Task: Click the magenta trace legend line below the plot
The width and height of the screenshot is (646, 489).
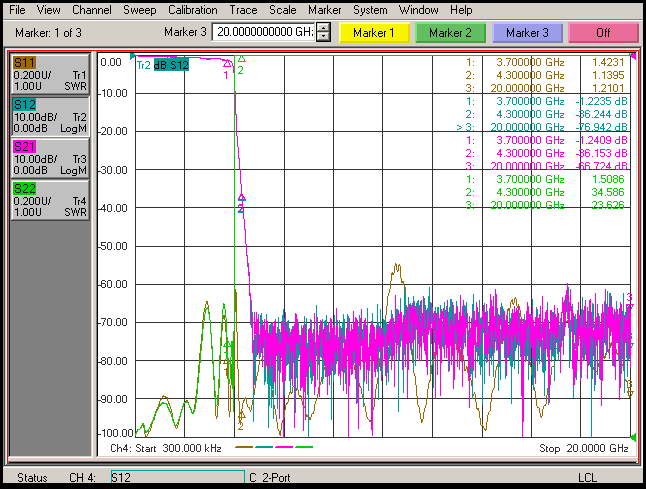Action: (283, 448)
